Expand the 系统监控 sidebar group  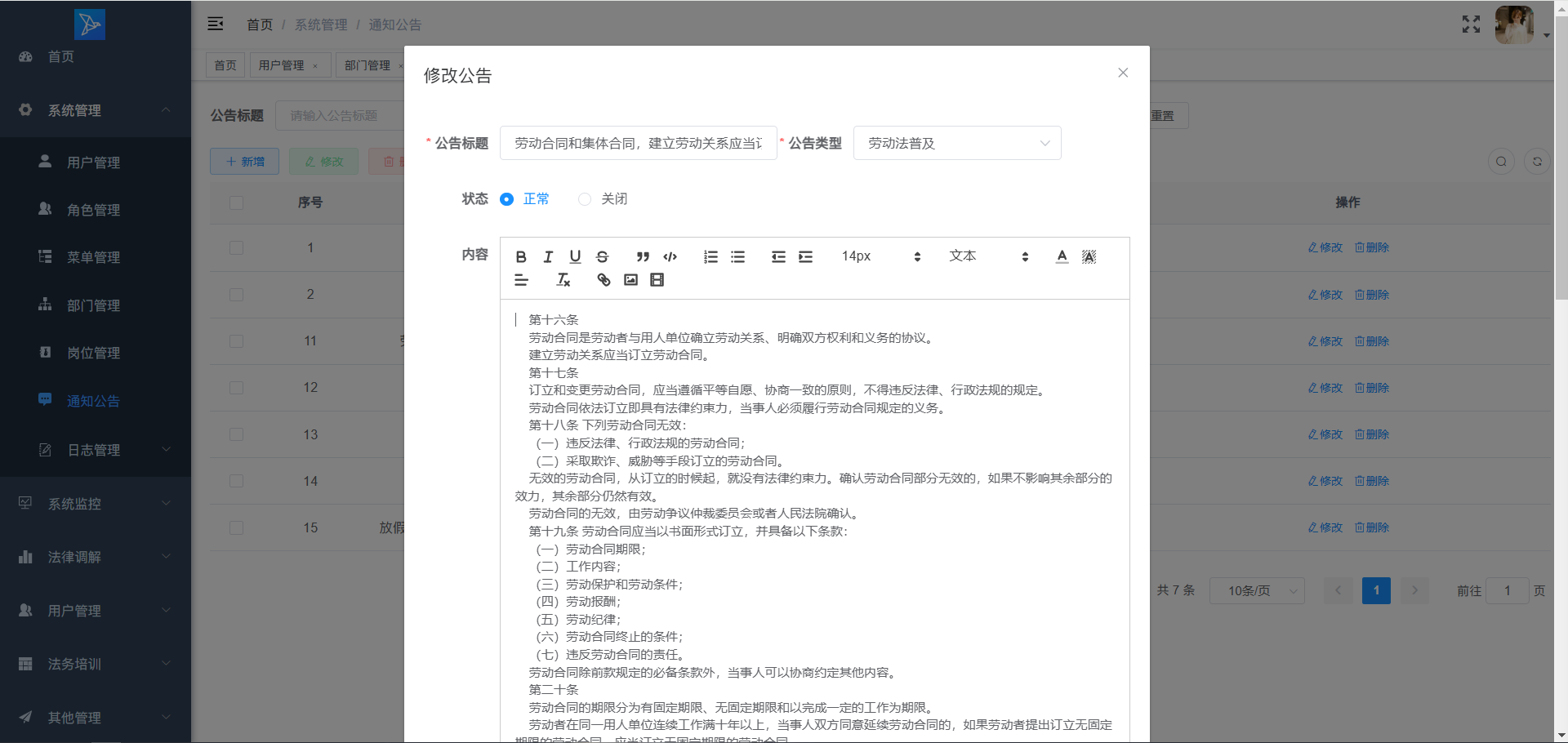pos(96,504)
